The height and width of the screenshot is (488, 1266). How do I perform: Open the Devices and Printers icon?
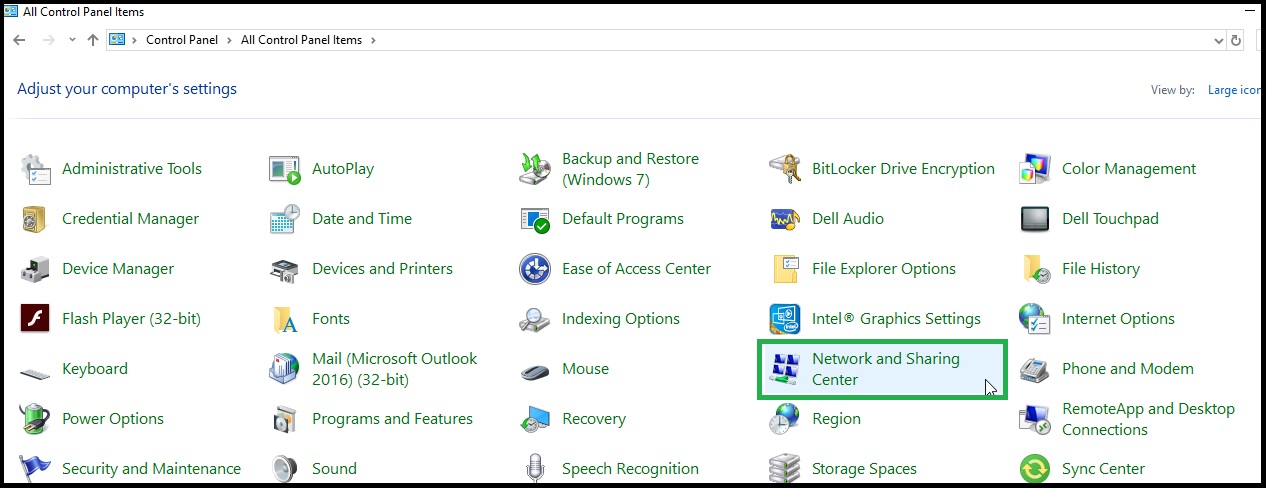click(x=285, y=269)
